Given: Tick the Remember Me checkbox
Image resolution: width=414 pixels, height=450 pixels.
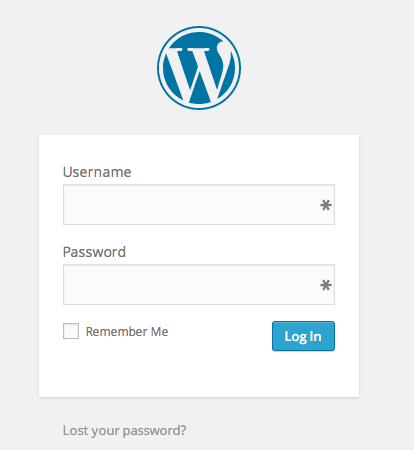Looking at the screenshot, I should point(71,331).
